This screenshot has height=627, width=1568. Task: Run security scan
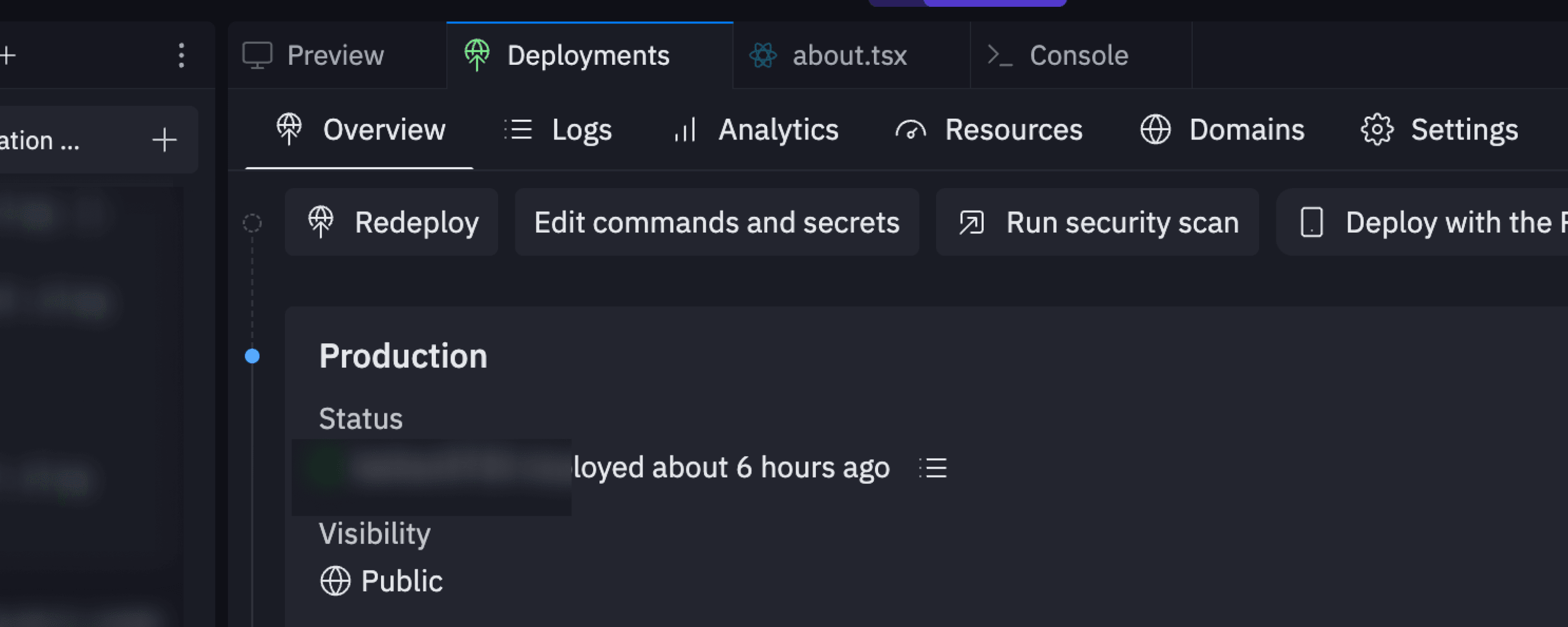pyautogui.click(x=1098, y=222)
